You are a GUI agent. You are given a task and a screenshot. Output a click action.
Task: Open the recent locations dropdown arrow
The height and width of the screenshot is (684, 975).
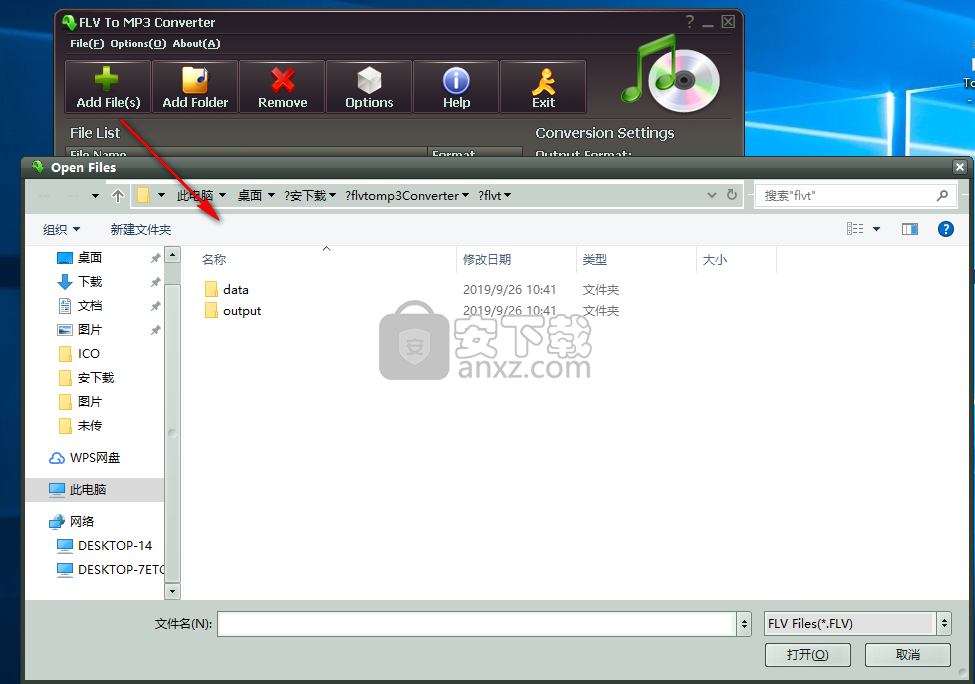click(95, 196)
